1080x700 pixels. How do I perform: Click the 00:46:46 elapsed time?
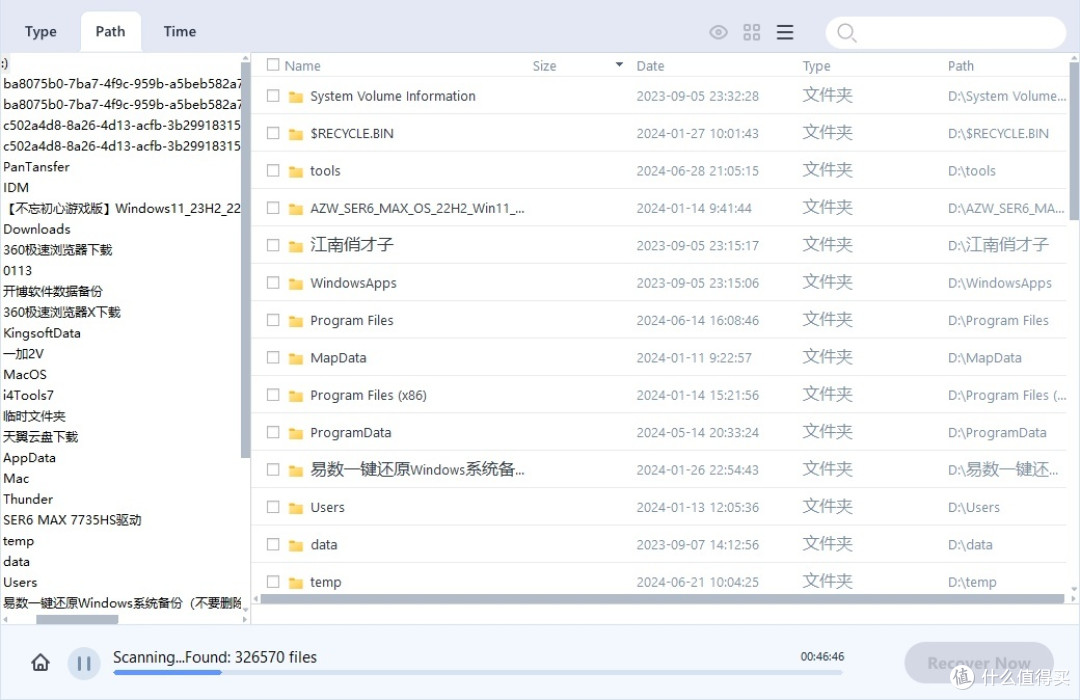point(822,657)
